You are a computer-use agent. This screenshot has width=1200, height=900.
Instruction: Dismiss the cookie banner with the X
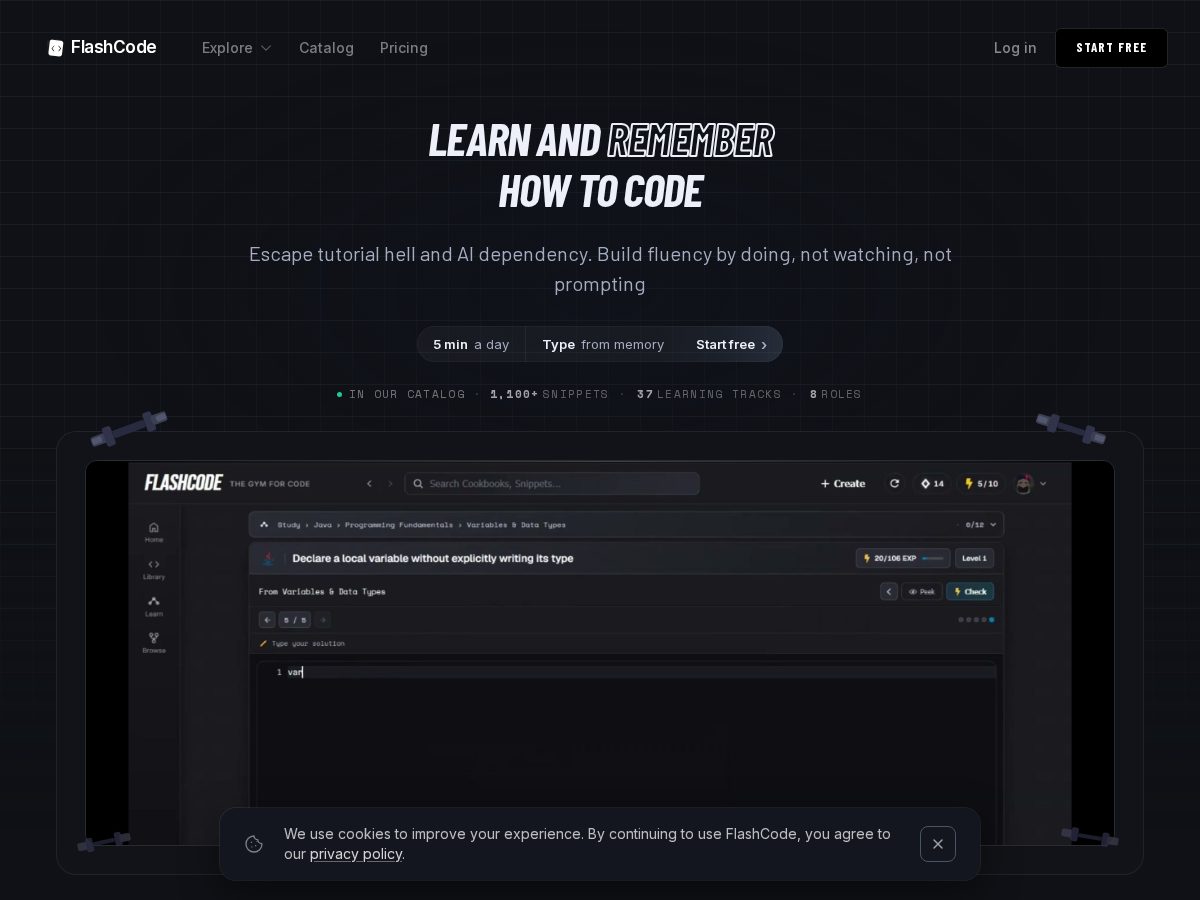pyautogui.click(x=938, y=844)
